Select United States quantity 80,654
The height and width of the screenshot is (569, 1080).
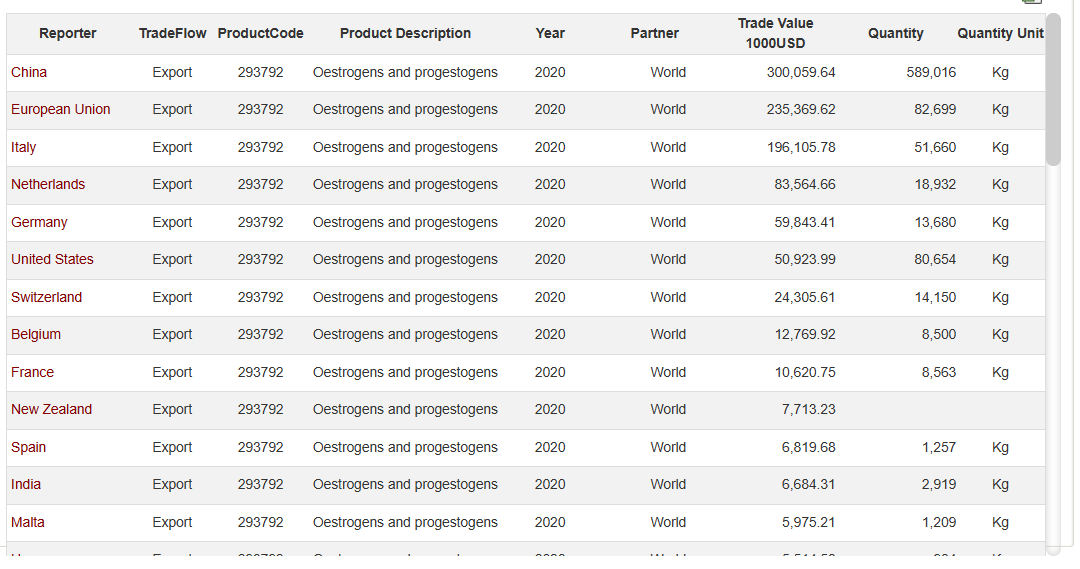point(935,260)
